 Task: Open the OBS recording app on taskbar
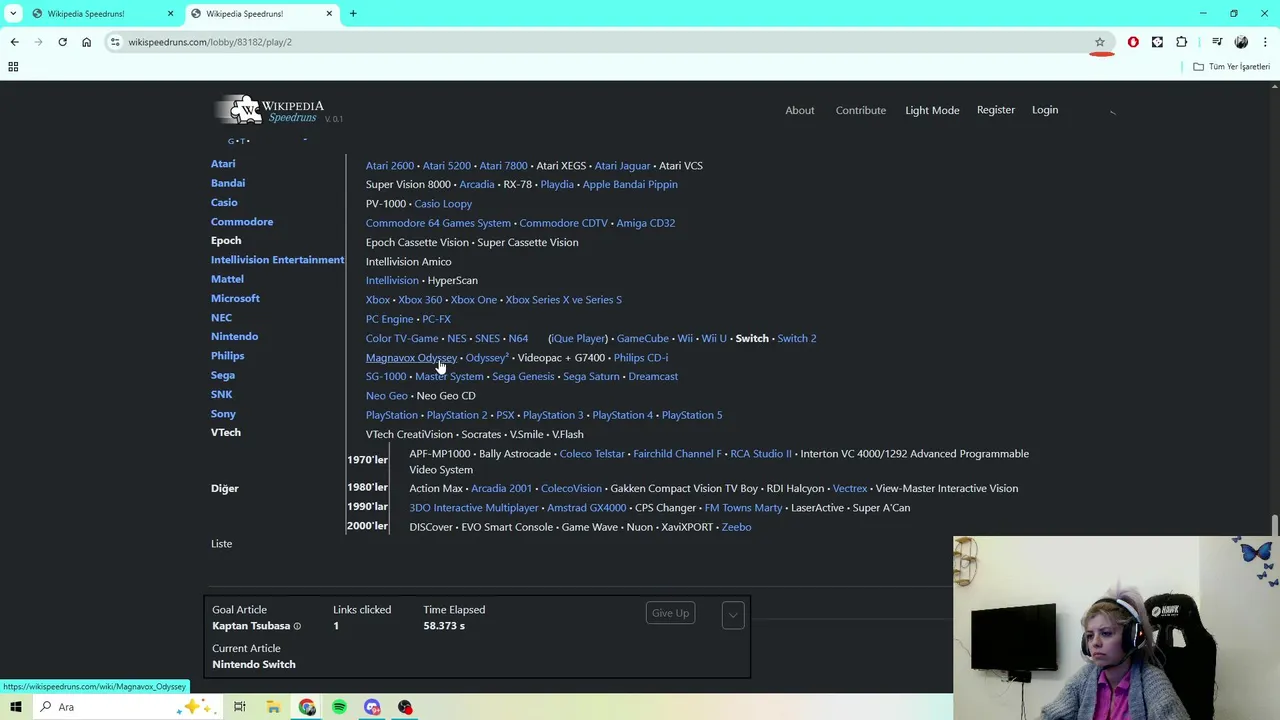[405, 707]
